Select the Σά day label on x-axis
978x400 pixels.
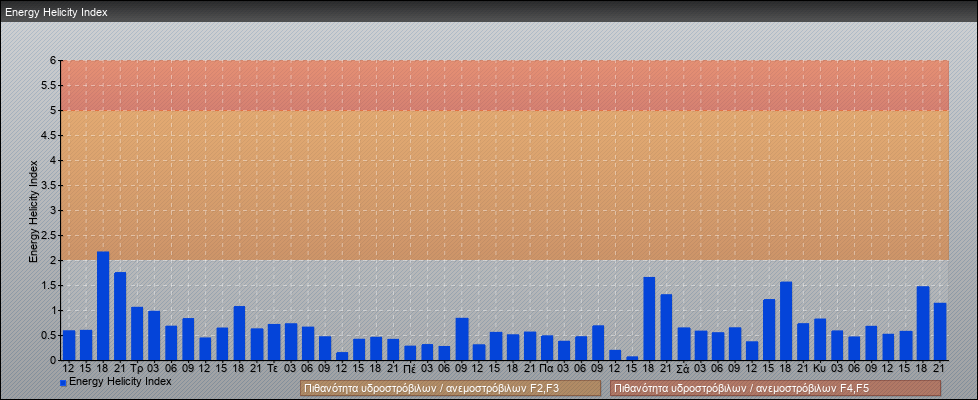click(682, 368)
